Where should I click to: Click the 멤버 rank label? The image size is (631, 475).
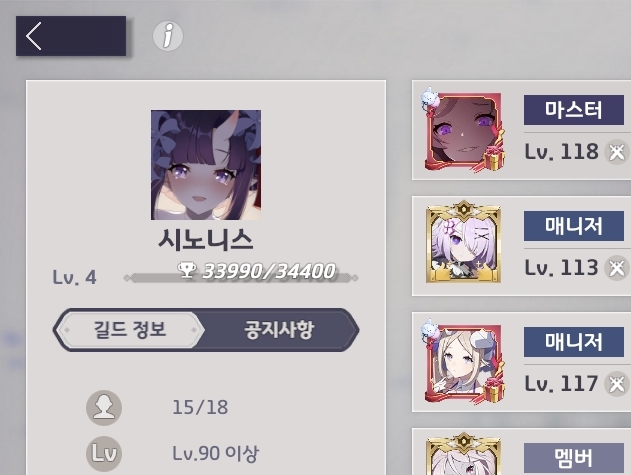574,458
